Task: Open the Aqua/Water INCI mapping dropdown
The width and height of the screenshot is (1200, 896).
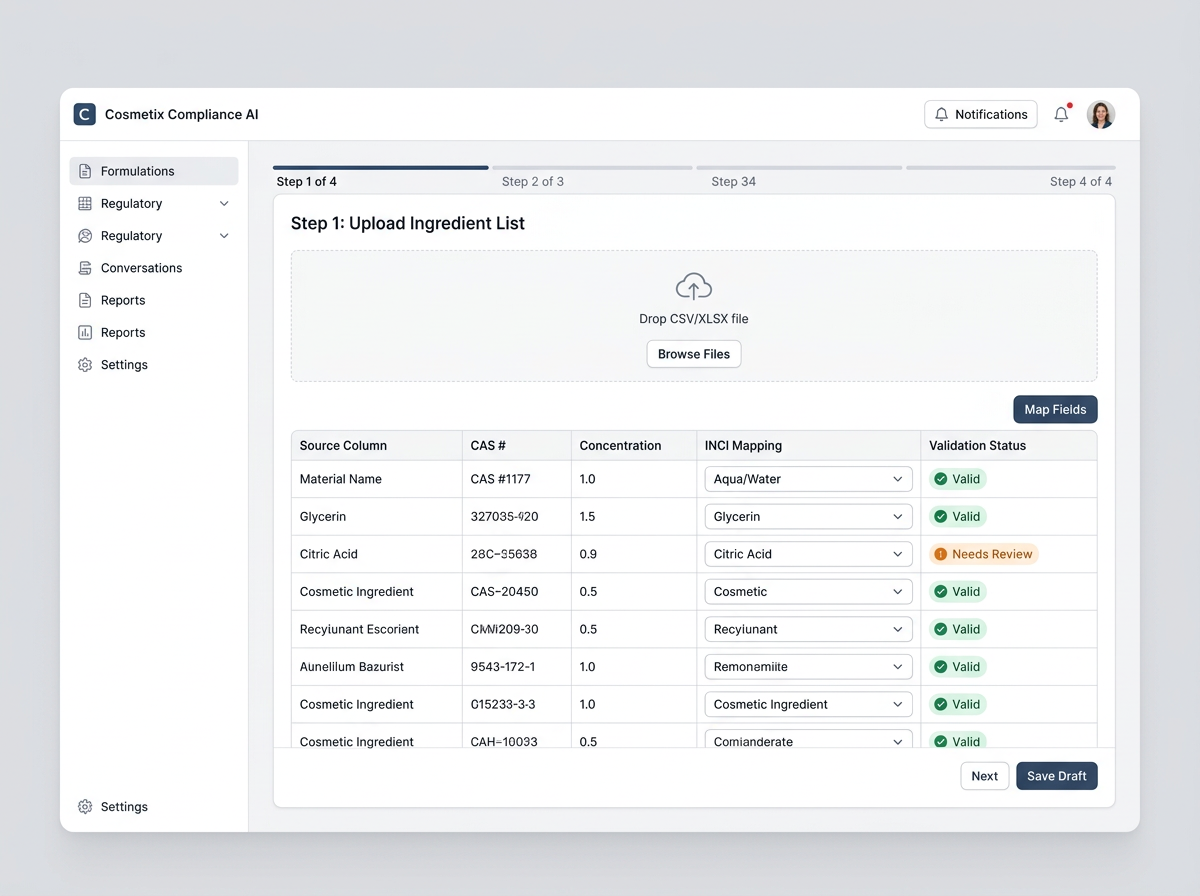Action: tap(808, 478)
